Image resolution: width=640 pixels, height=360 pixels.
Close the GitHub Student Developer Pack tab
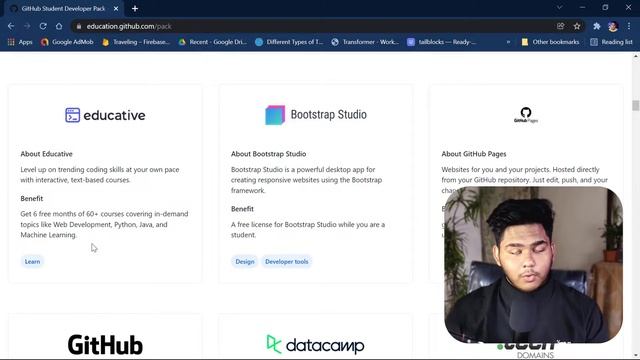tap(116, 9)
